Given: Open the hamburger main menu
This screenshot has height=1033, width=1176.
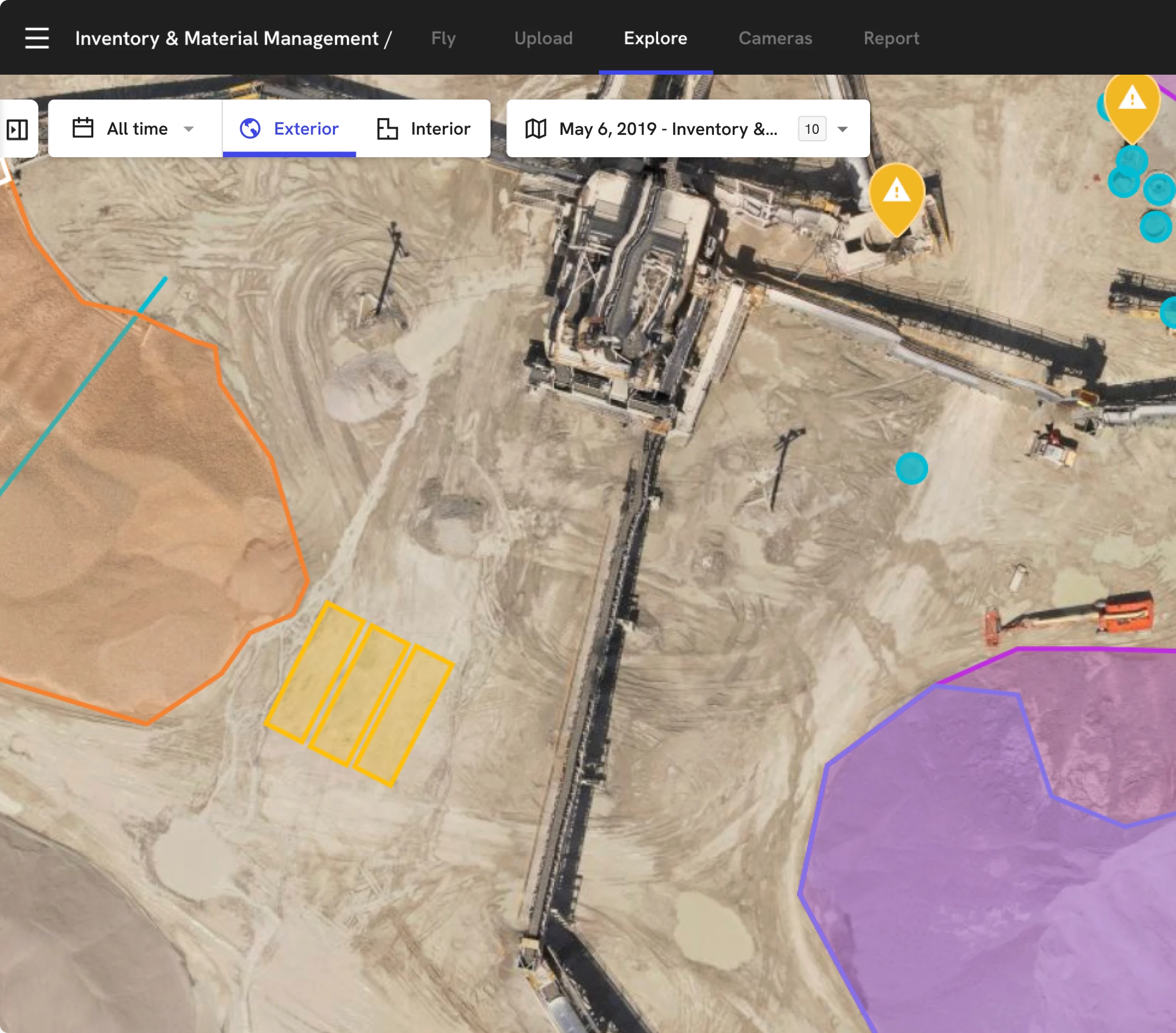Looking at the screenshot, I should pyautogui.click(x=37, y=38).
